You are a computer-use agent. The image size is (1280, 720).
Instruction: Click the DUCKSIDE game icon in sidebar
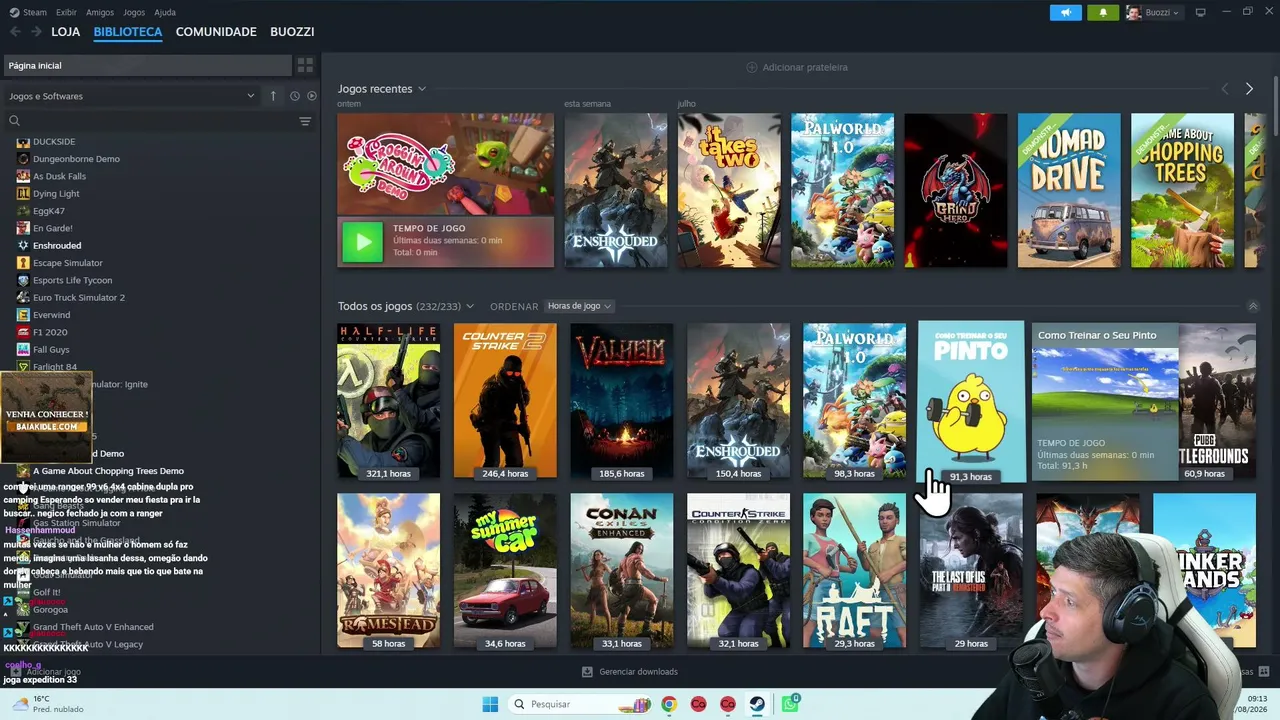click(23, 142)
